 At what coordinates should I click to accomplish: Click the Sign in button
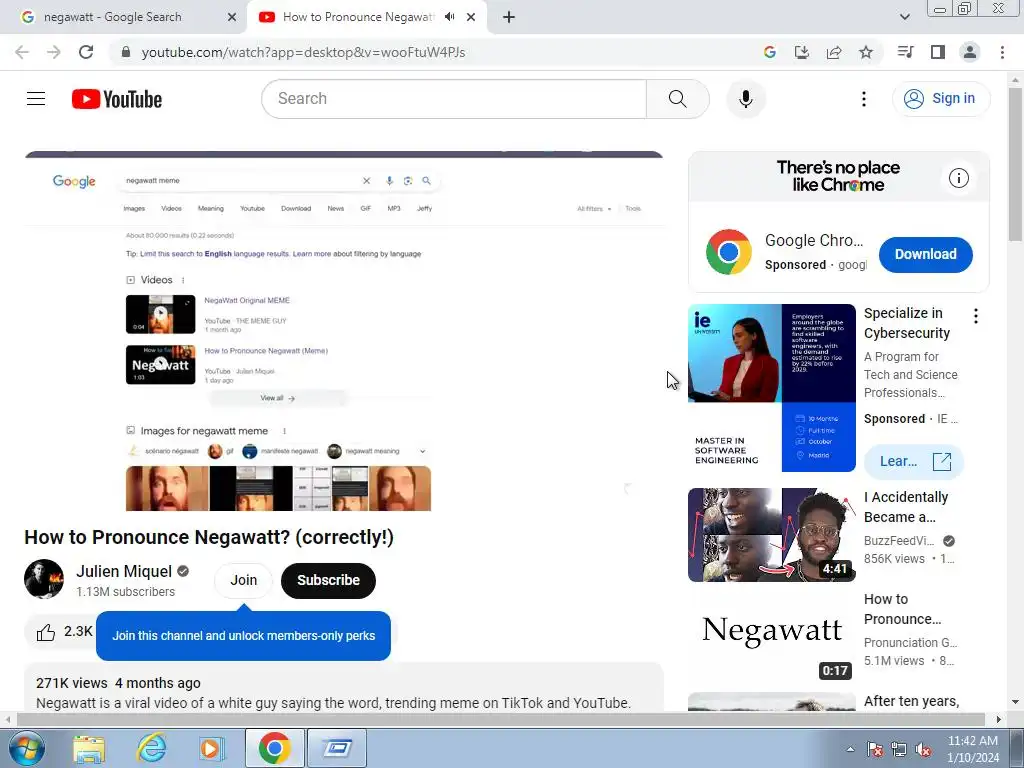pos(941,99)
